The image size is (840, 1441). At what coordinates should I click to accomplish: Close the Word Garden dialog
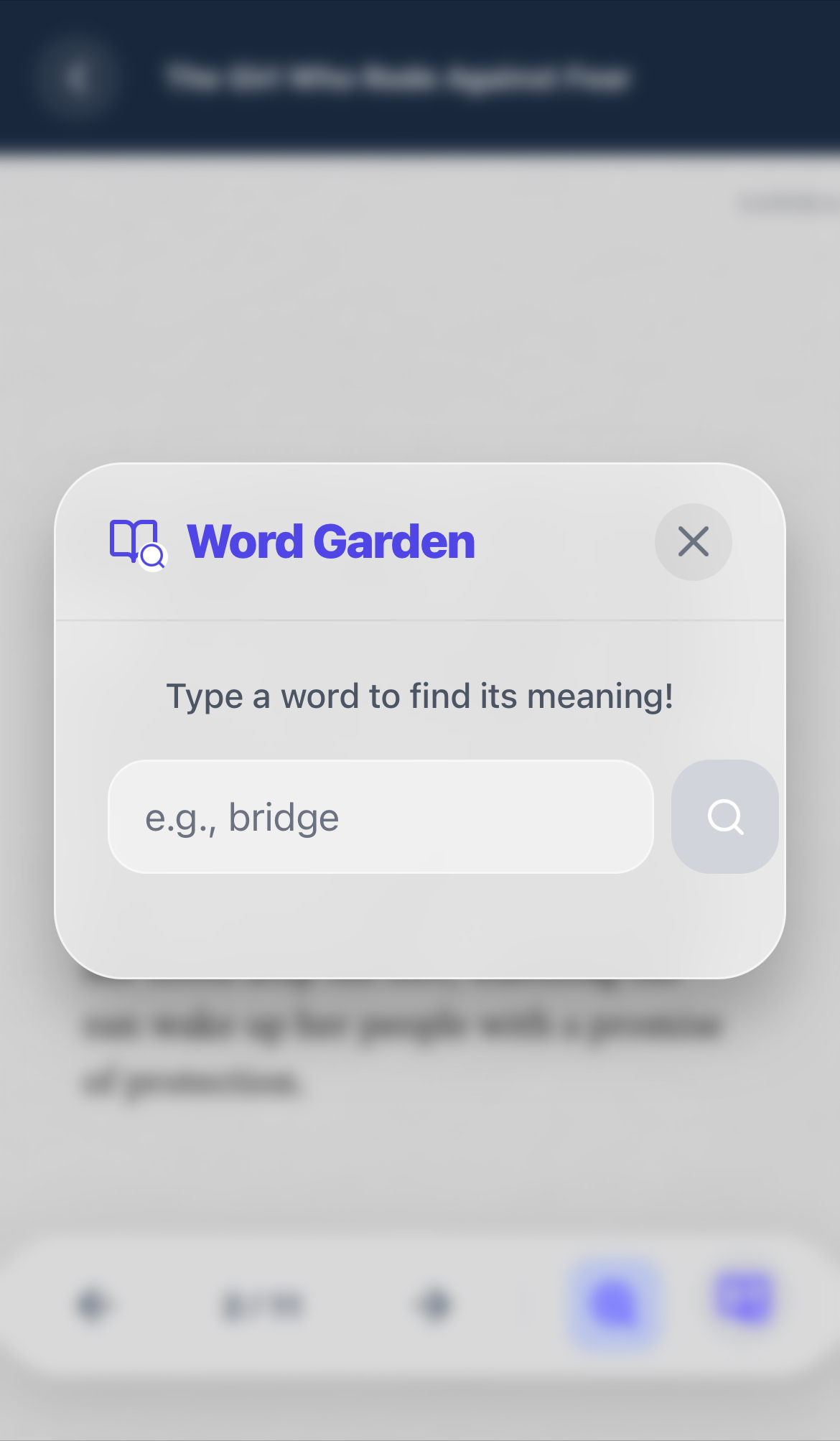click(693, 542)
